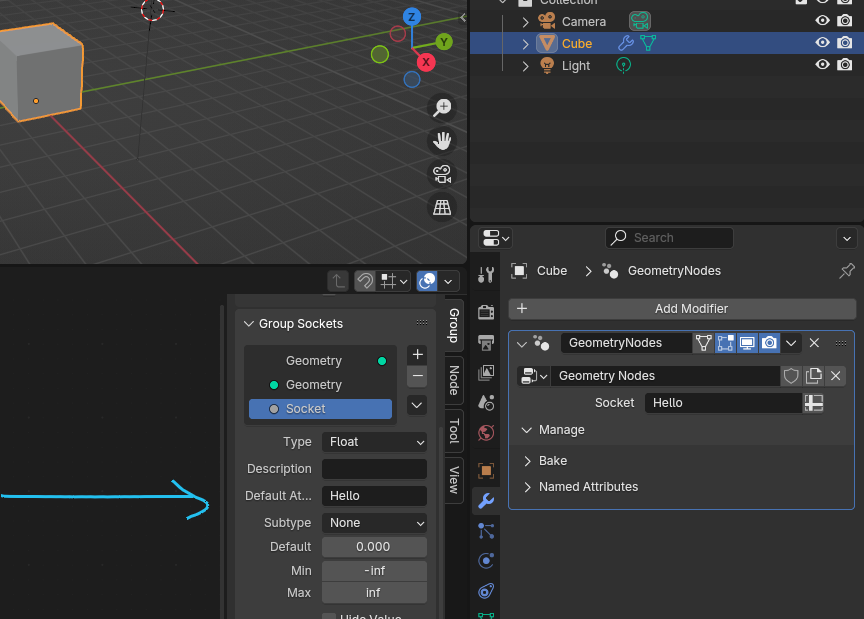The image size is (864, 619).
Task: Toggle Socket attribute input spreadsheet icon
Action: [813, 403]
